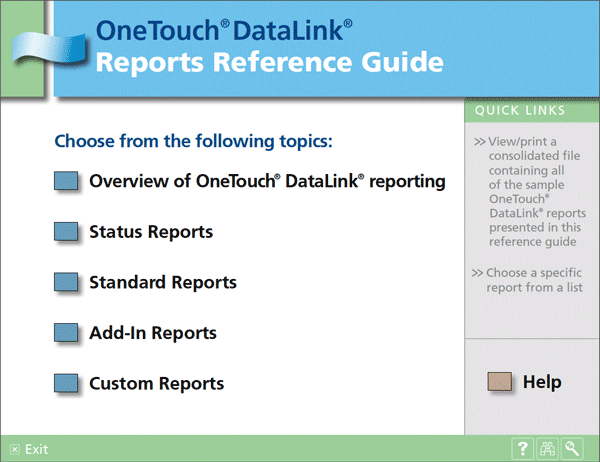Click the X icon beside Exit
The width and height of the screenshot is (600, 462).
click(x=14, y=450)
